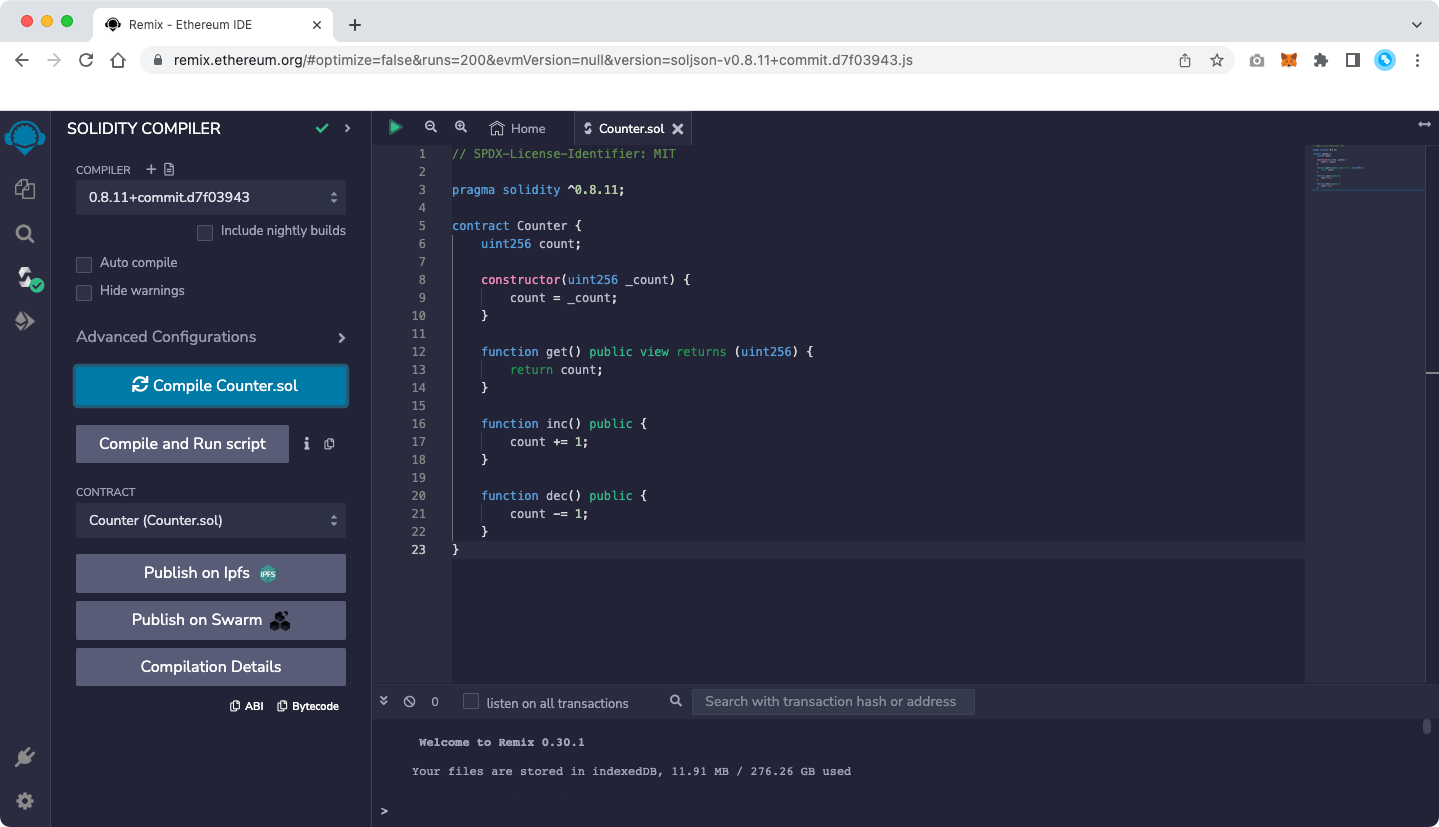Switch to the Home tab
The width and height of the screenshot is (1439, 827).
pyautogui.click(x=518, y=128)
